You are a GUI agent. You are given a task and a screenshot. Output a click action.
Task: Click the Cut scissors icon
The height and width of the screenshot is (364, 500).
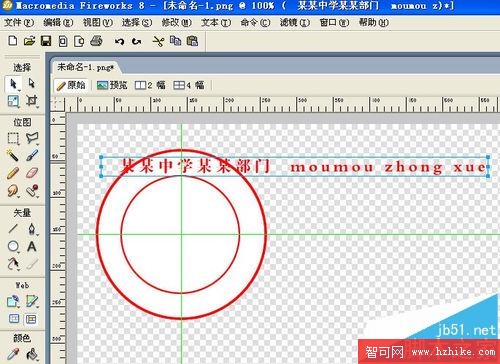[x=158, y=41]
